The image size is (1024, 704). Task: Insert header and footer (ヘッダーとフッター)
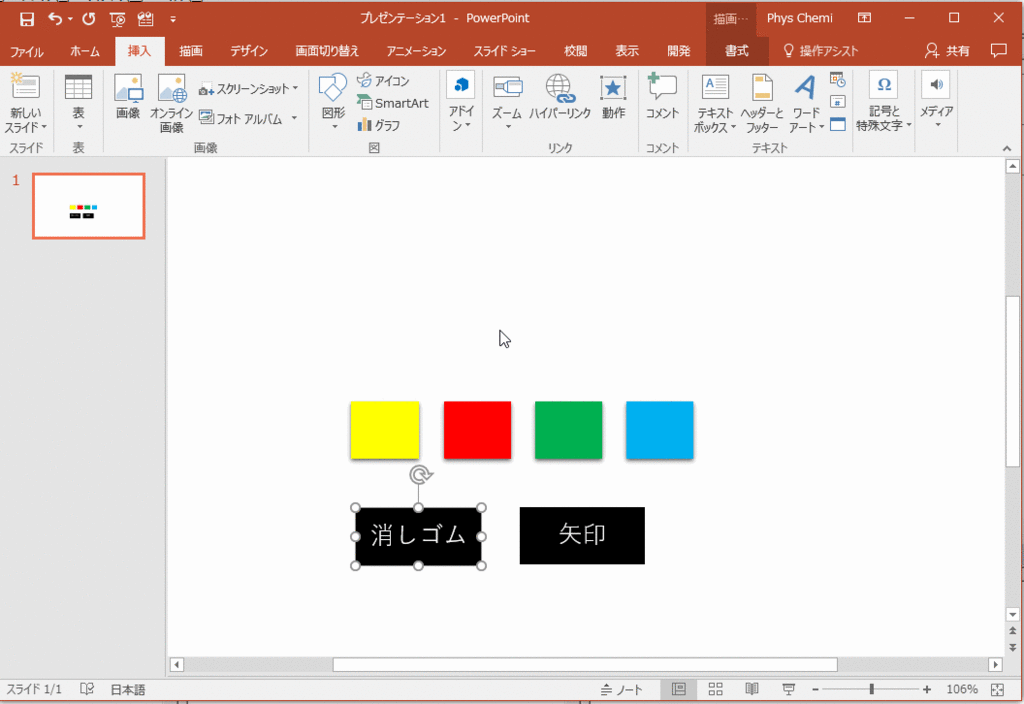point(761,103)
